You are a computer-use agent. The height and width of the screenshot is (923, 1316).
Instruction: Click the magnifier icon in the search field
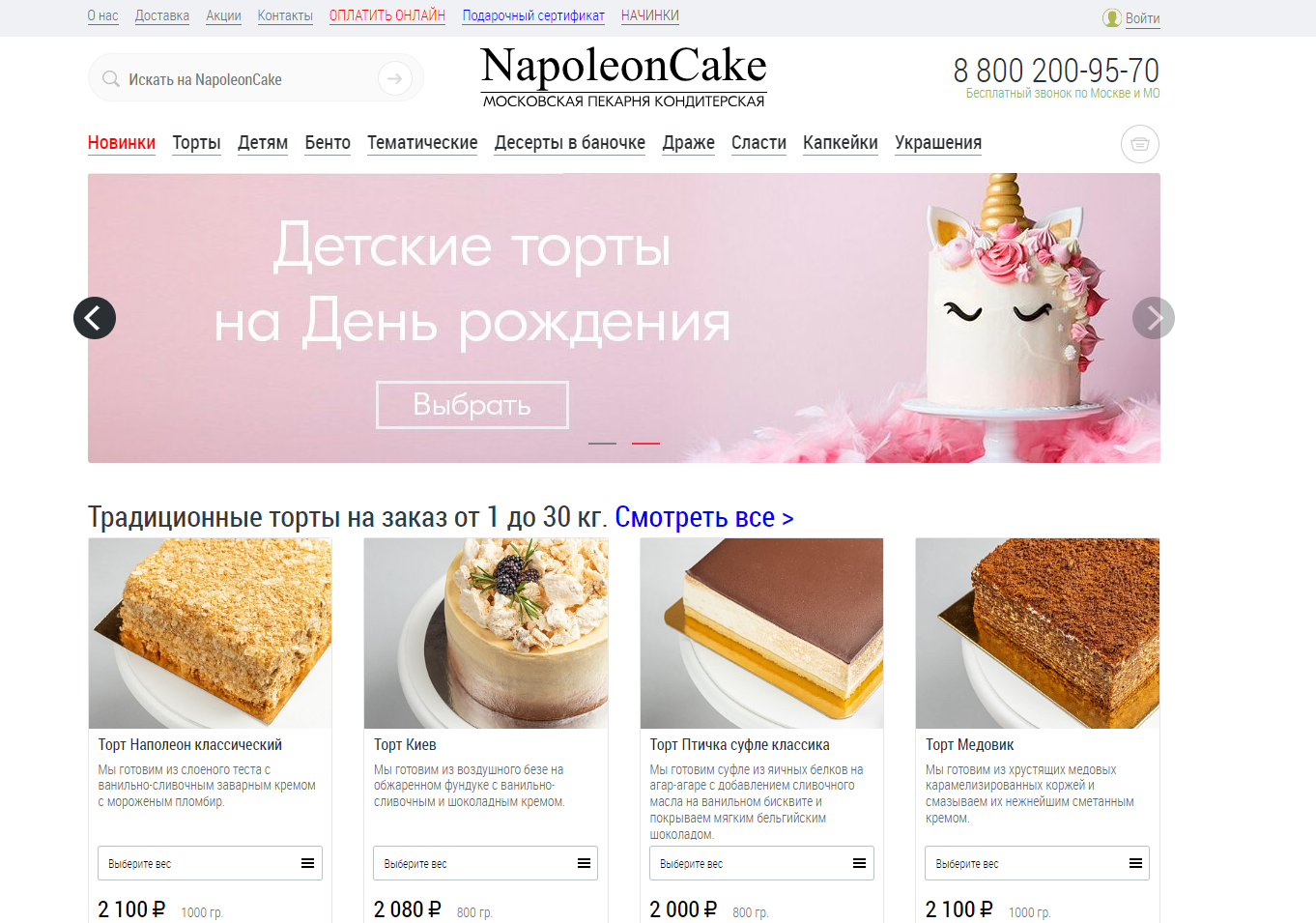pyautogui.click(x=111, y=79)
